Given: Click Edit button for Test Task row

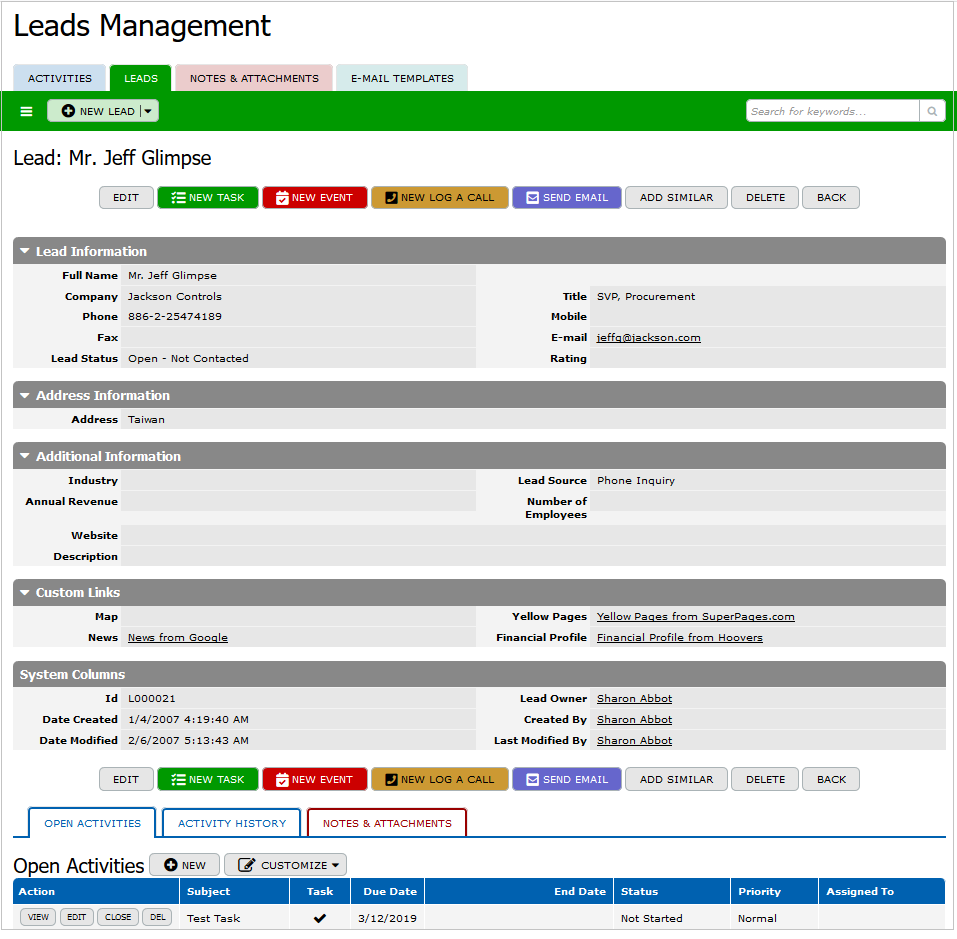Looking at the screenshot, I should point(76,918).
